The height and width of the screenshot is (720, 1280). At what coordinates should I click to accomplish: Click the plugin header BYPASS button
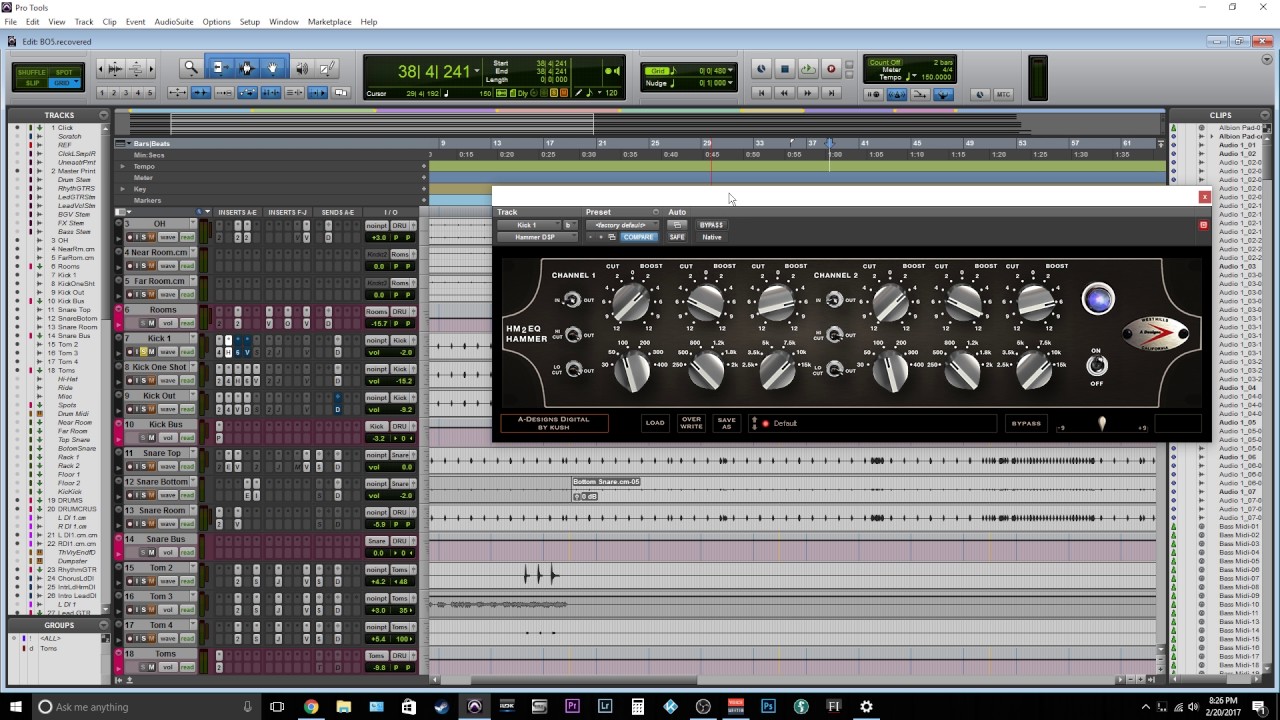(711, 225)
